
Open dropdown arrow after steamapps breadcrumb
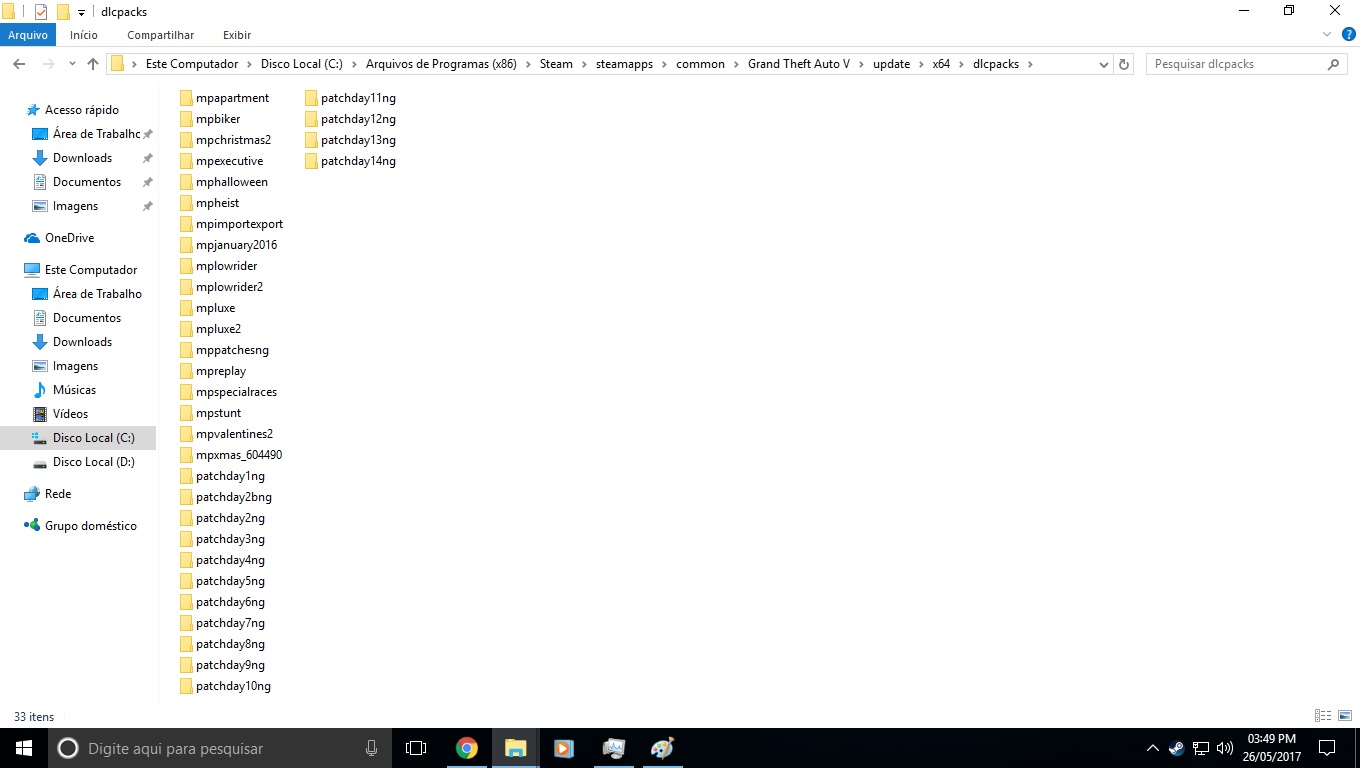[x=664, y=64]
